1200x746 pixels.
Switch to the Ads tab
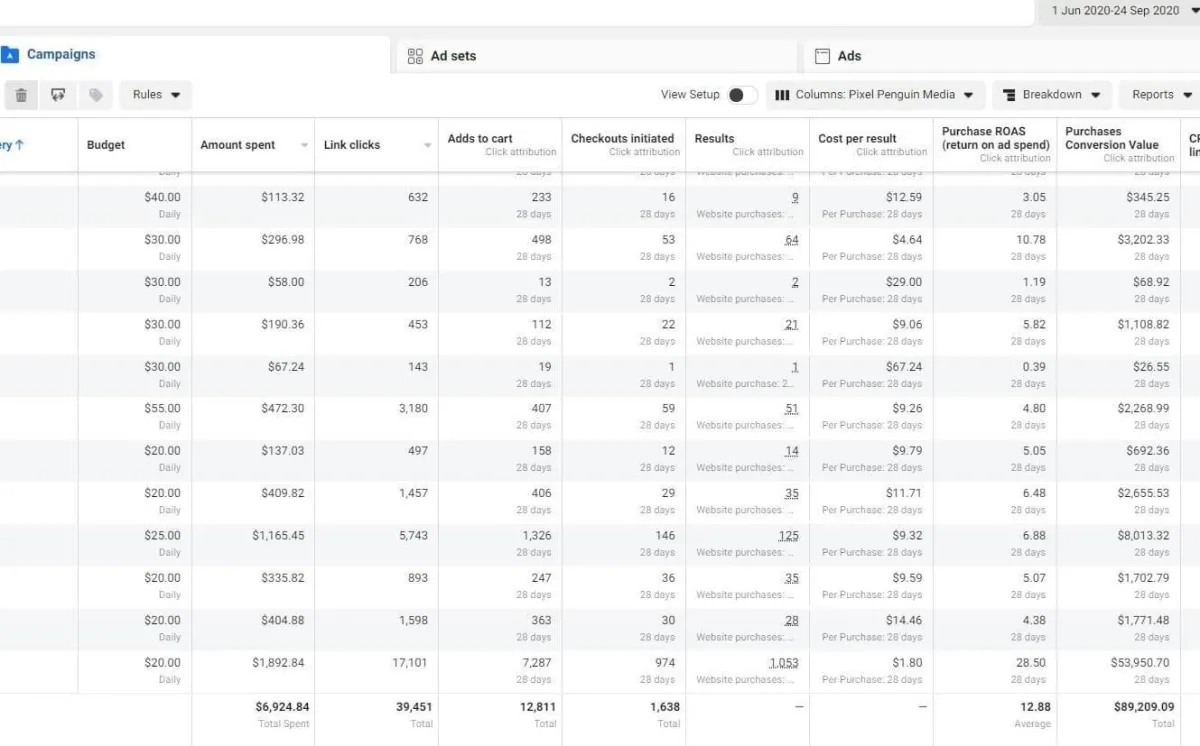coord(849,57)
